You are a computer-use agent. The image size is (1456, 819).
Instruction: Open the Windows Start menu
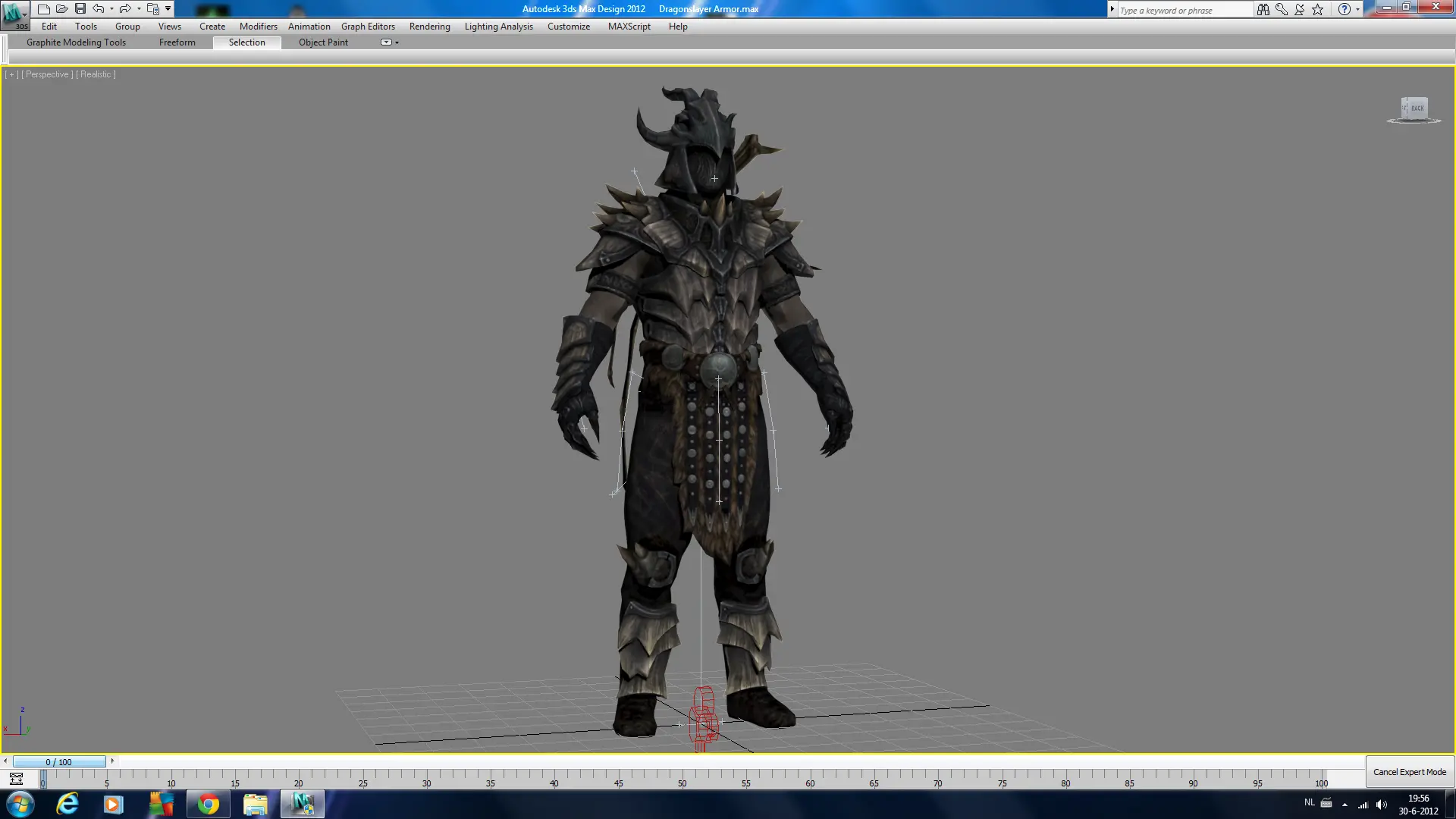coord(20,804)
